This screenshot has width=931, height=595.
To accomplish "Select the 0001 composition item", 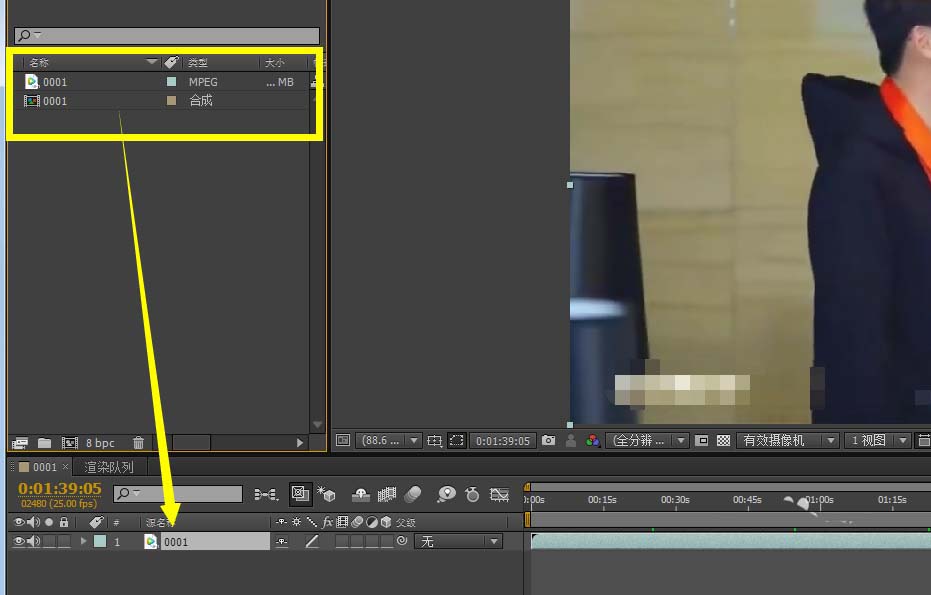I will point(160,101).
